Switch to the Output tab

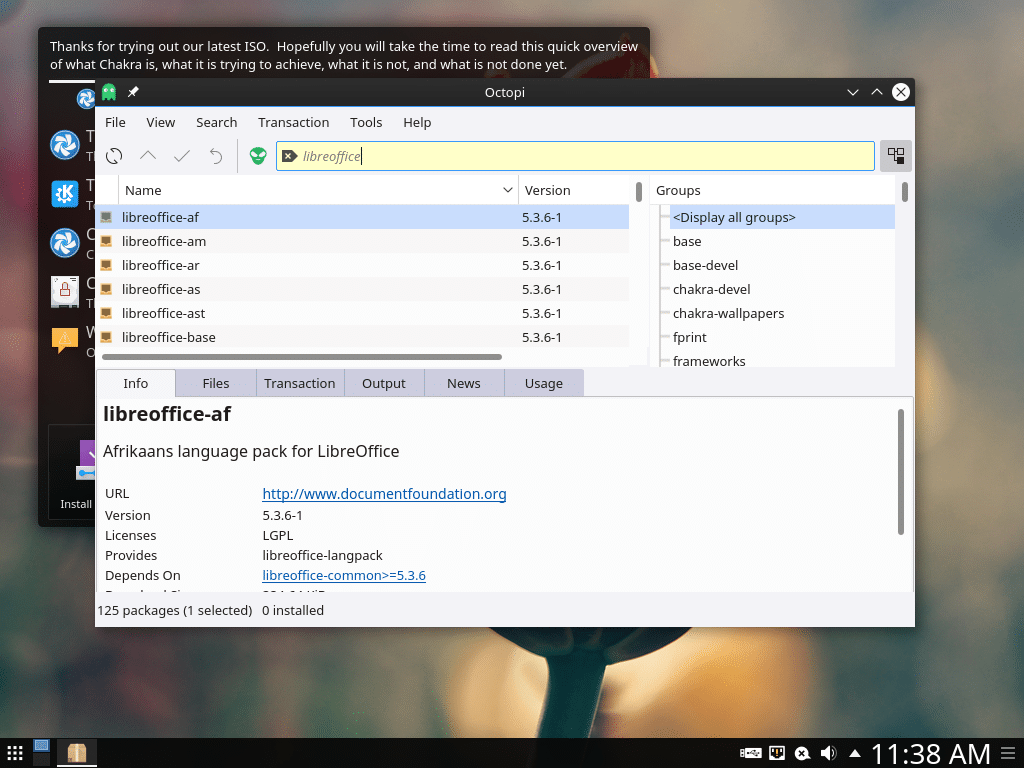384,383
